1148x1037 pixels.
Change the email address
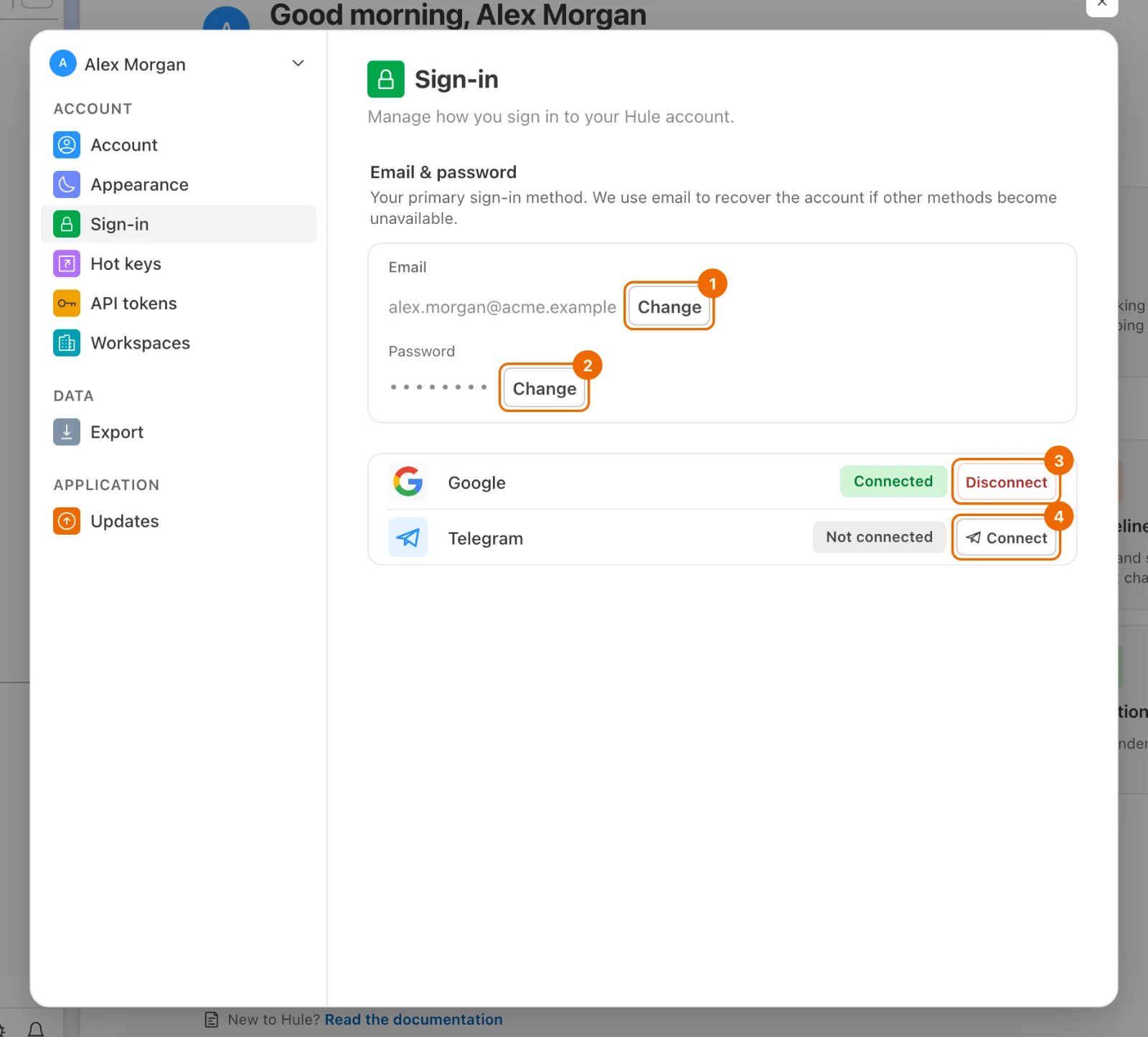tap(669, 306)
